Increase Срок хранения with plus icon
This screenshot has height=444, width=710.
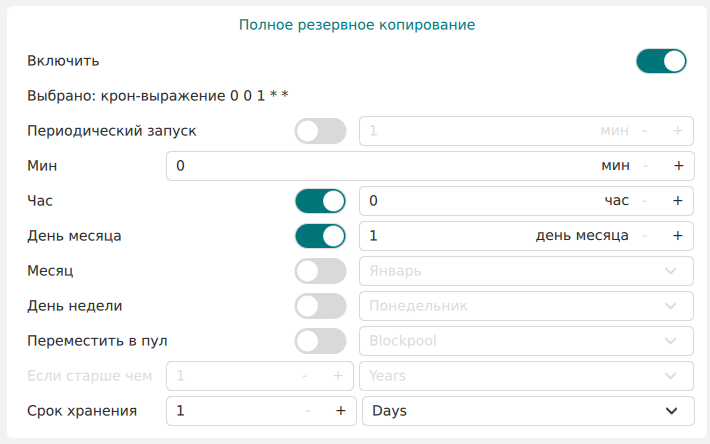340,411
